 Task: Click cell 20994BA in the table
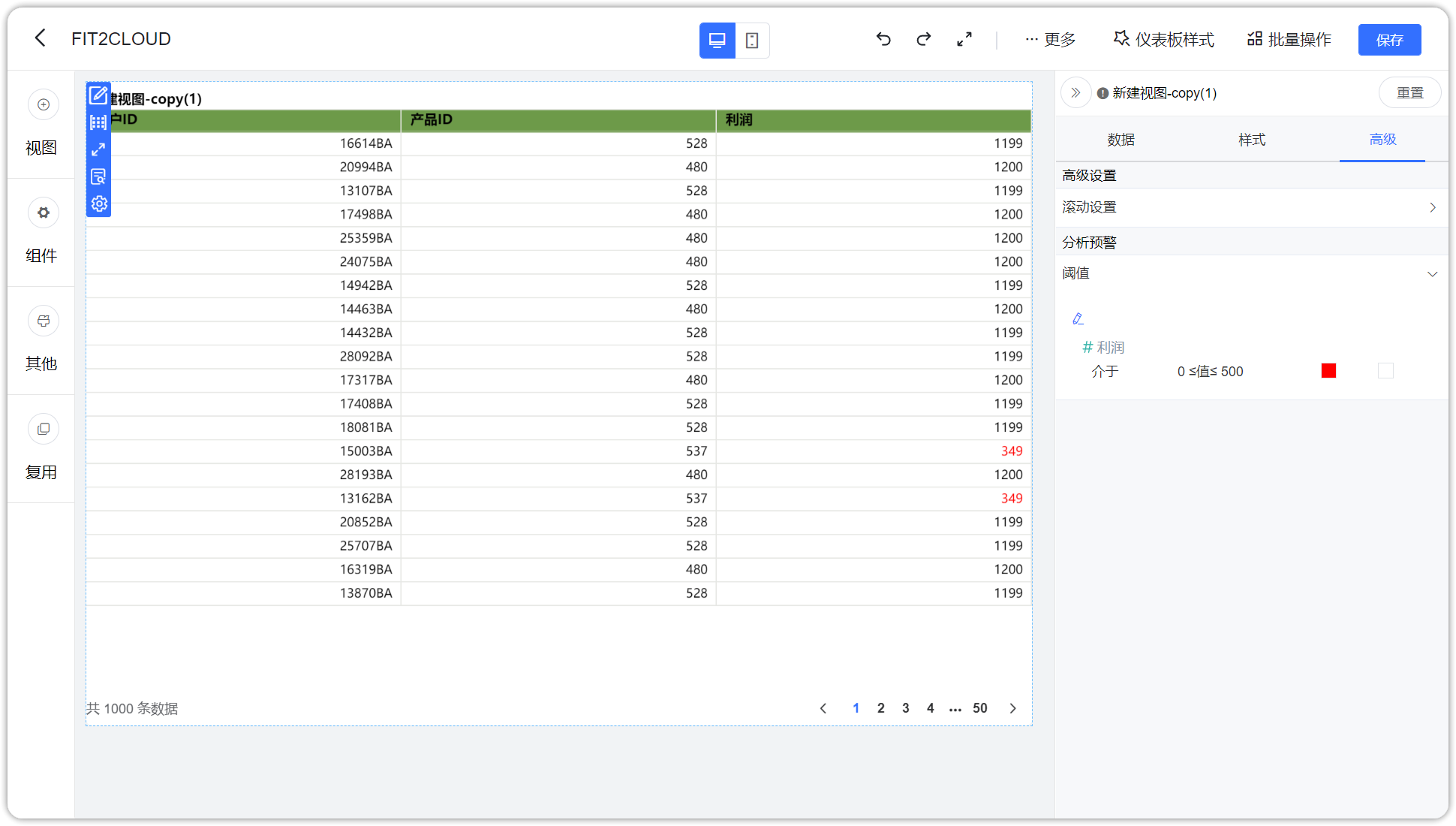pyautogui.click(x=366, y=167)
